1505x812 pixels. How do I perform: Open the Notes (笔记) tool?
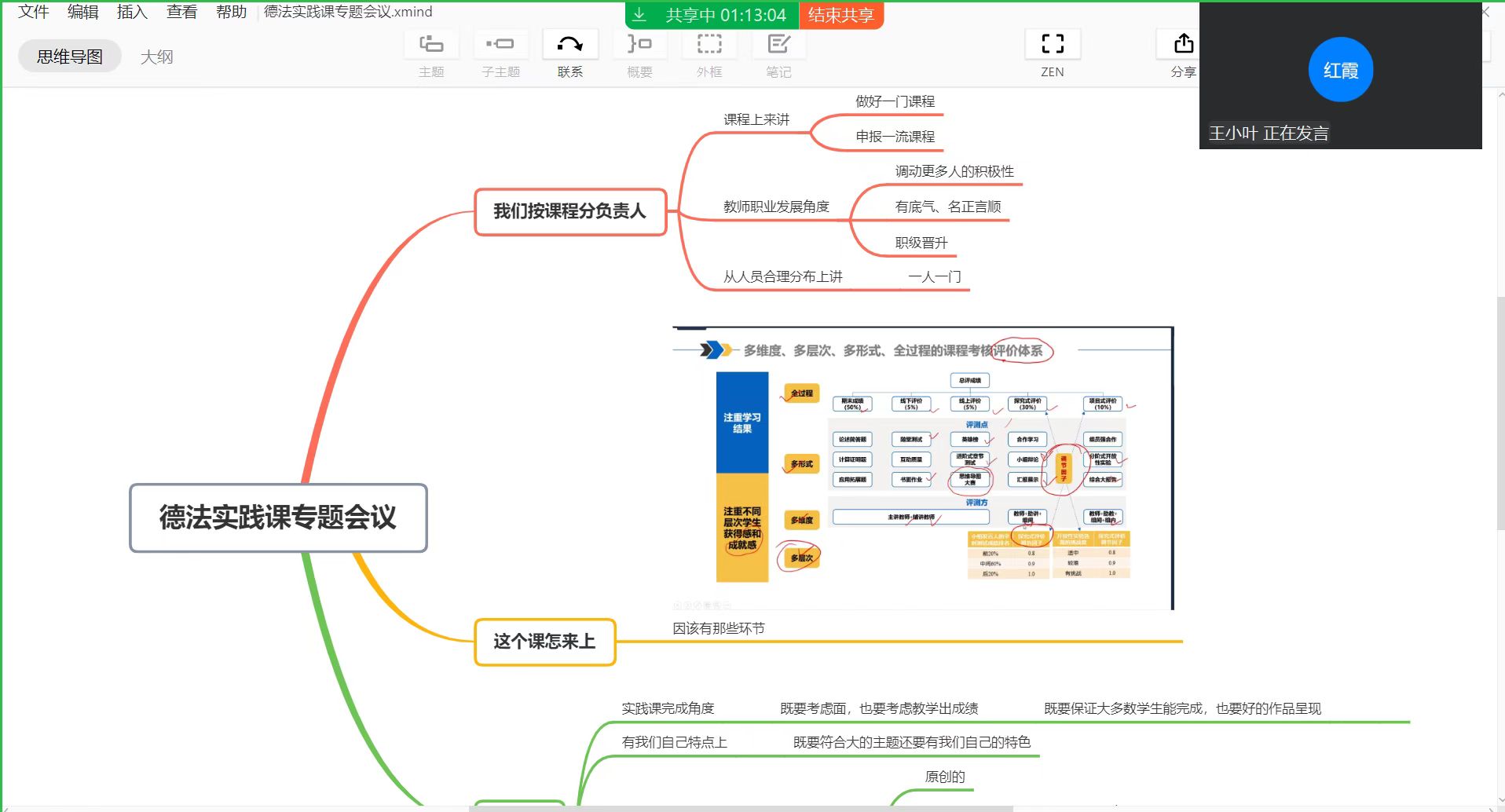(778, 45)
